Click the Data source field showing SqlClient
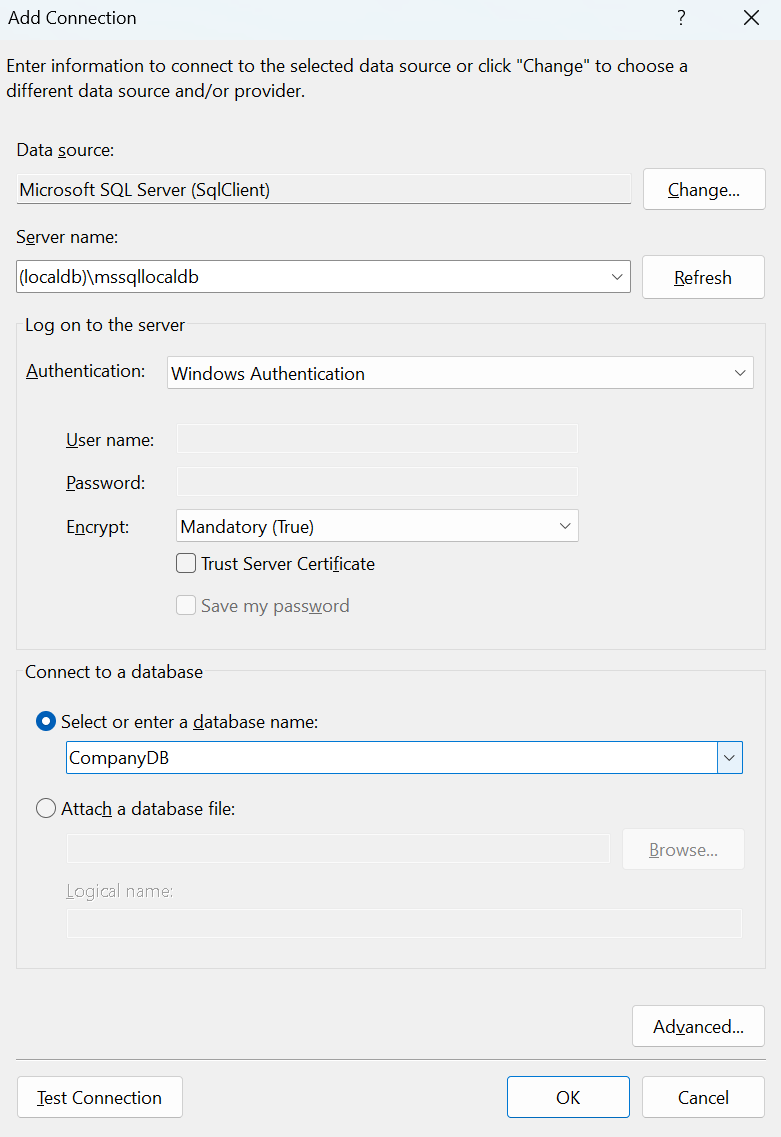Screen dimensions: 781x1137 coord(324,190)
